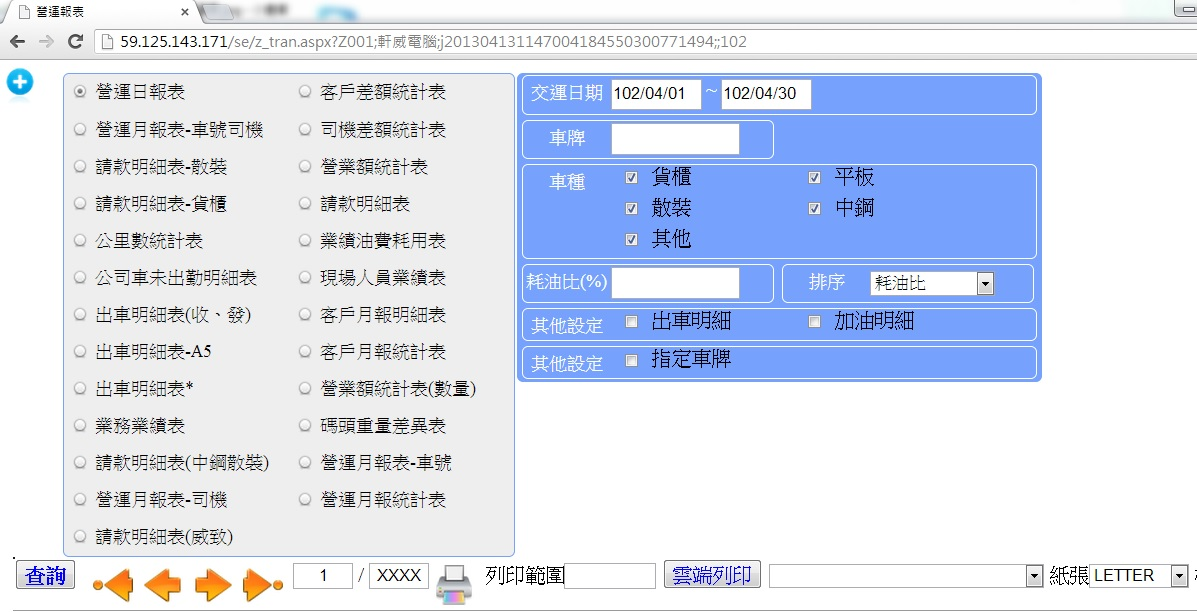Select 出車明細表-A5 radio option
The height and width of the screenshot is (612, 1197).
pyautogui.click(x=79, y=352)
